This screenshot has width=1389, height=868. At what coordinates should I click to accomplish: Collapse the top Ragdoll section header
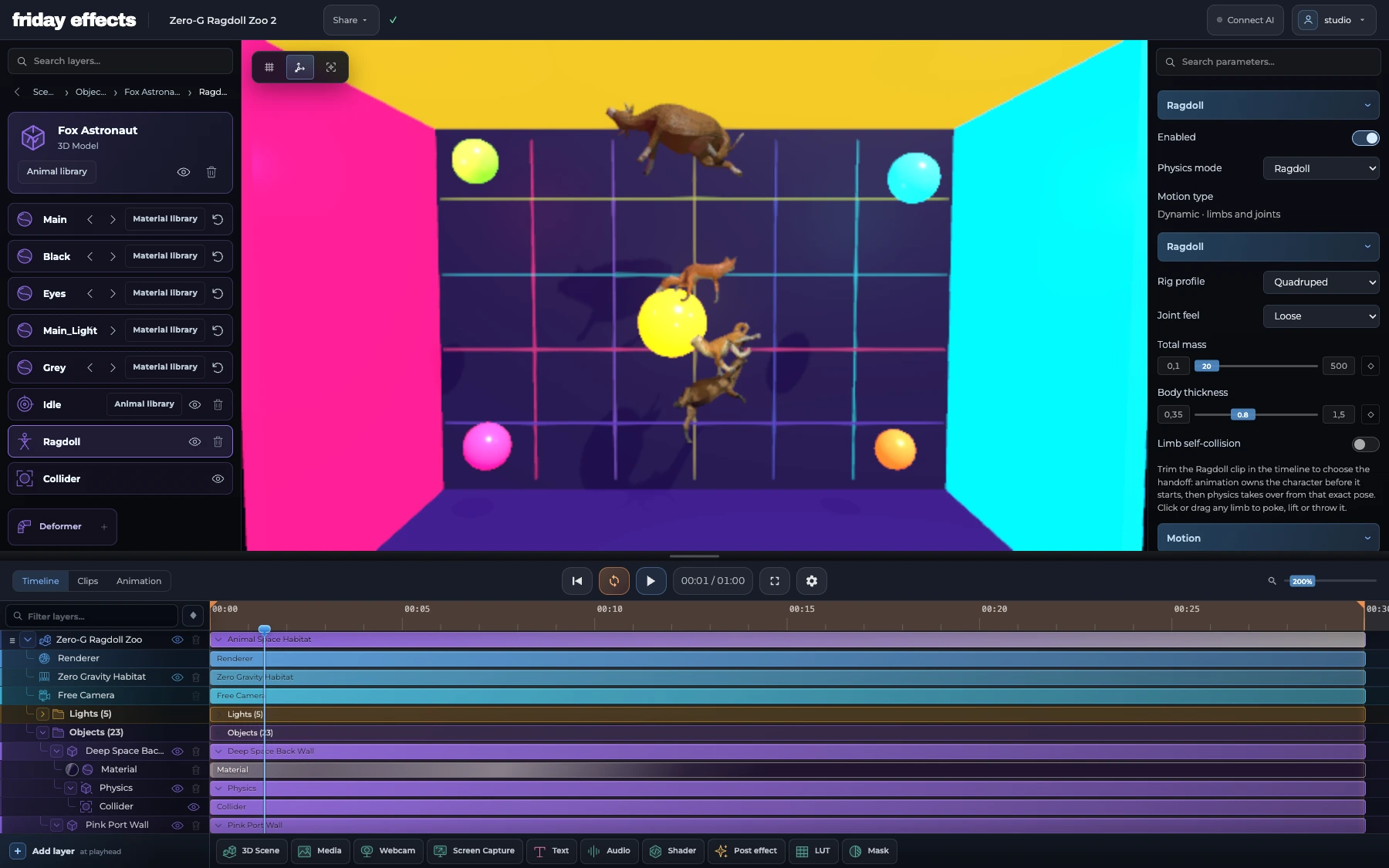1268,105
